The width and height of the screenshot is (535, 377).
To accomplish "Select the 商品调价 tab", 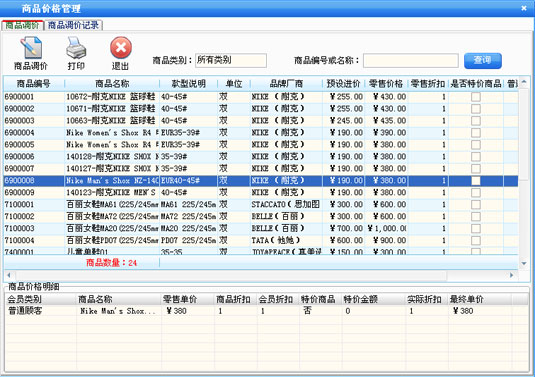I will tap(23, 25).
